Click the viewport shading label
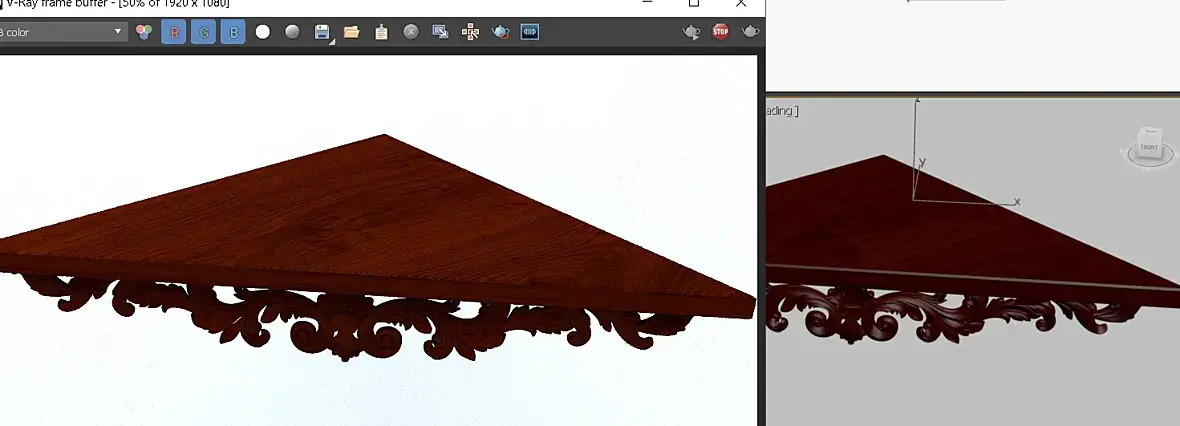 coord(782,111)
